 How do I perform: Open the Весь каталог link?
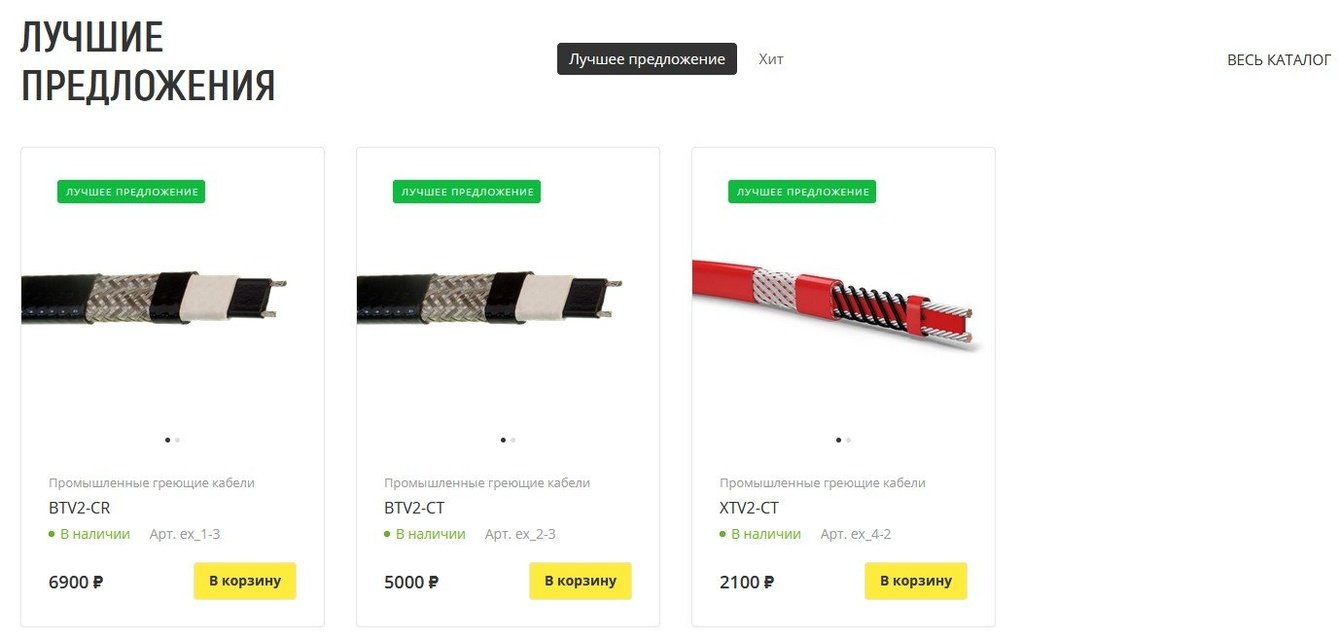tap(1279, 60)
